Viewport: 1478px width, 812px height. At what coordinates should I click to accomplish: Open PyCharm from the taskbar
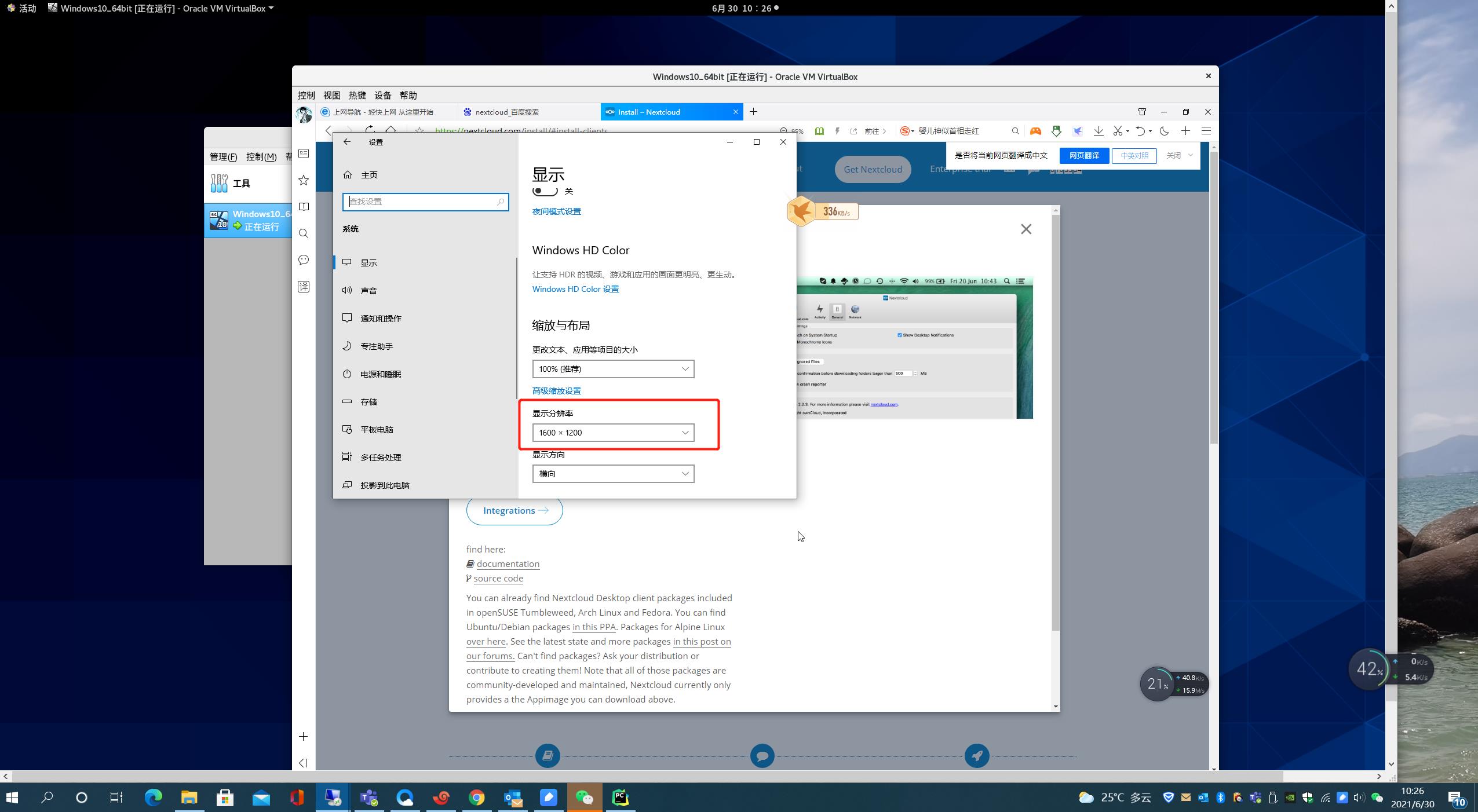click(620, 798)
